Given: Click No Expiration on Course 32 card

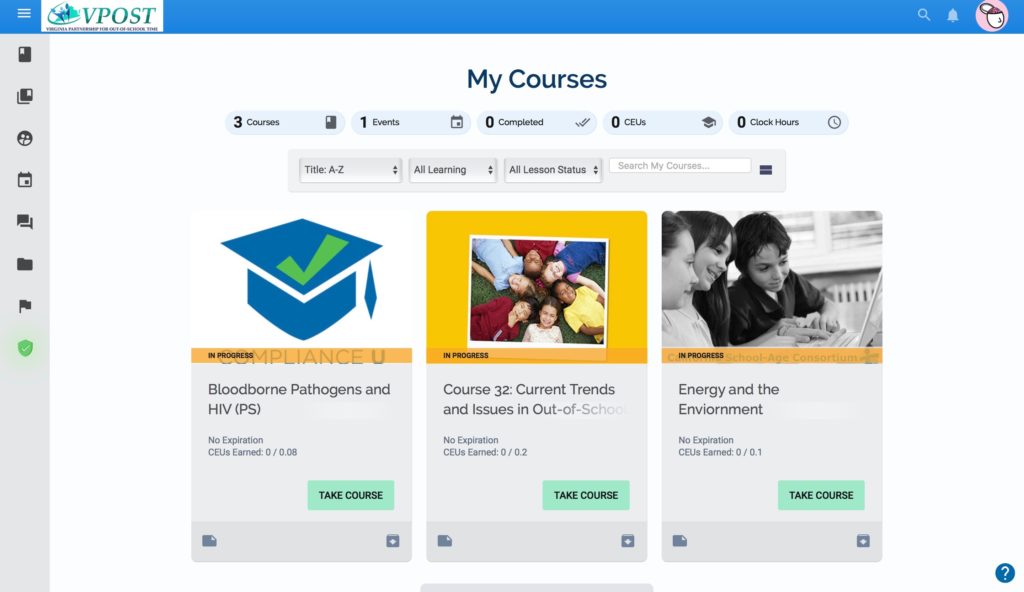Looking at the screenshot, I should click(471, 440).
